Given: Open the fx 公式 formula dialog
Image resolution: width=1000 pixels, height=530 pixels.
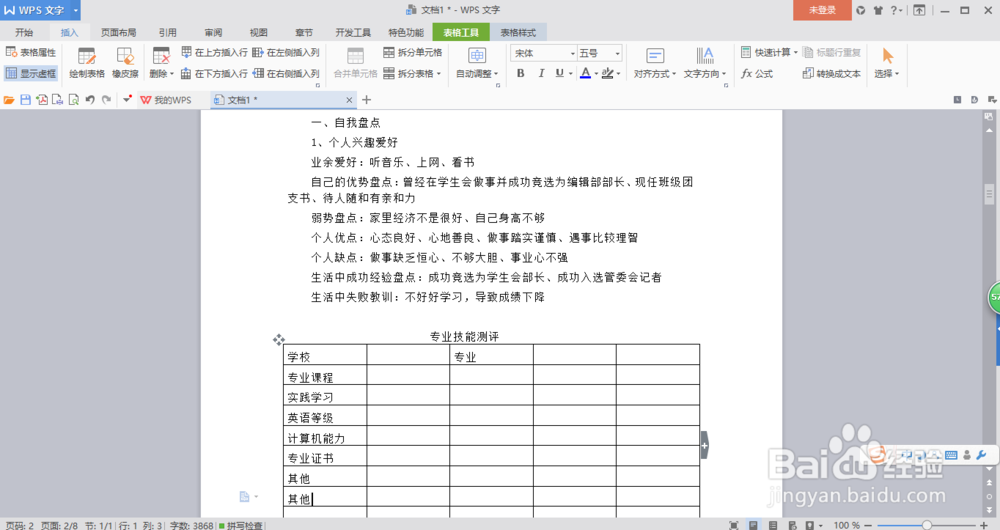Looking at the screenshot, I should (757, 73).
